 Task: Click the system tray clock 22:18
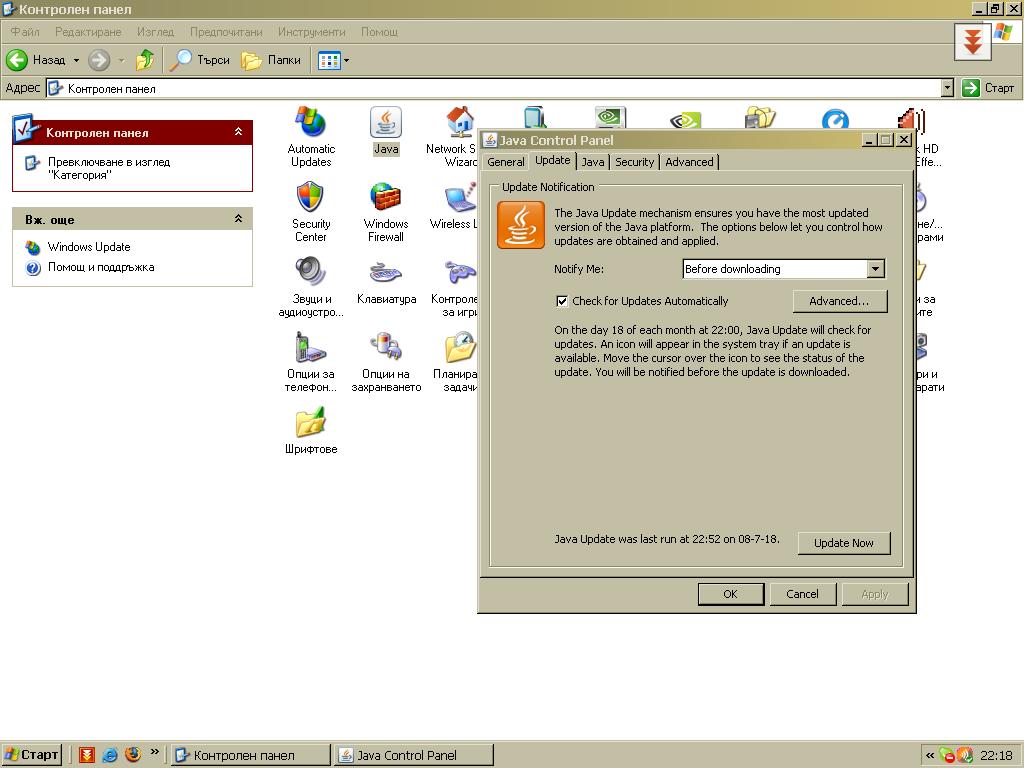996,756
